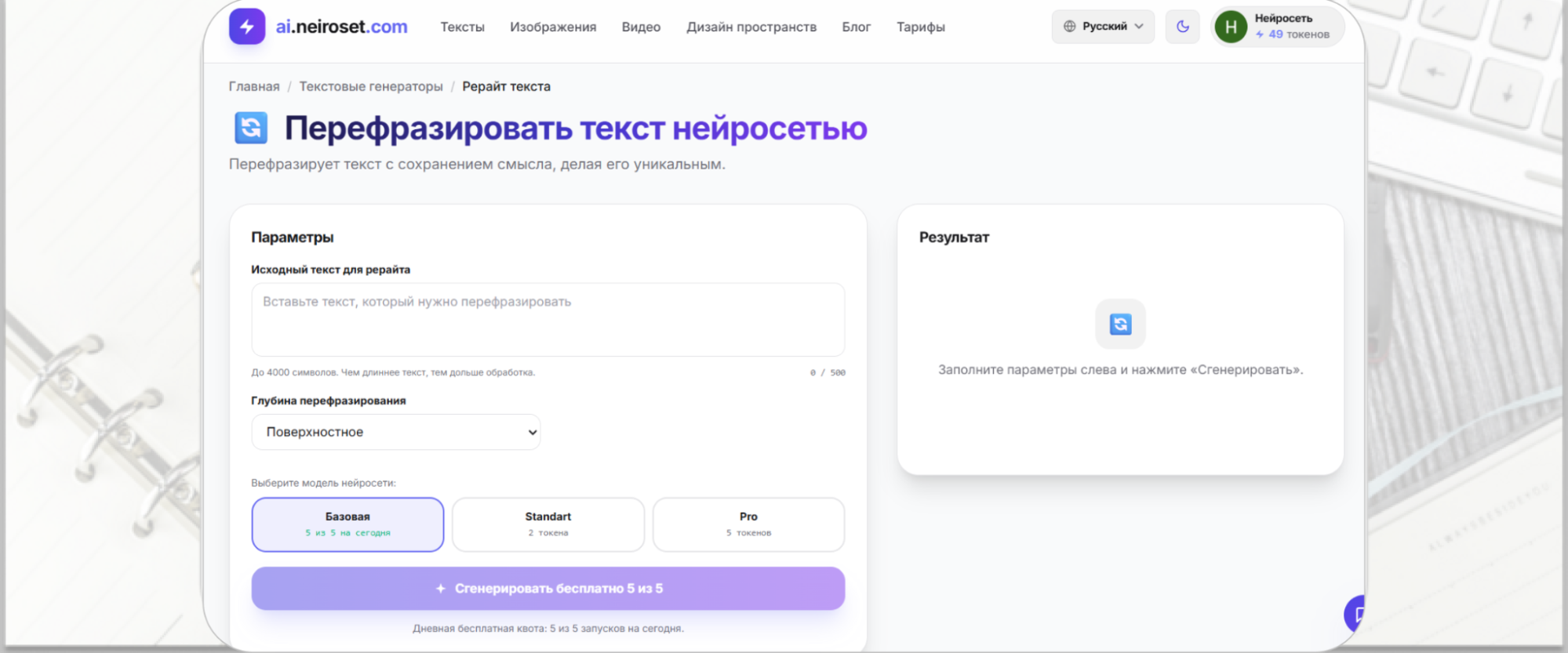Open the Видео menu
This screenshot has width=1568, height=653.
641,27
